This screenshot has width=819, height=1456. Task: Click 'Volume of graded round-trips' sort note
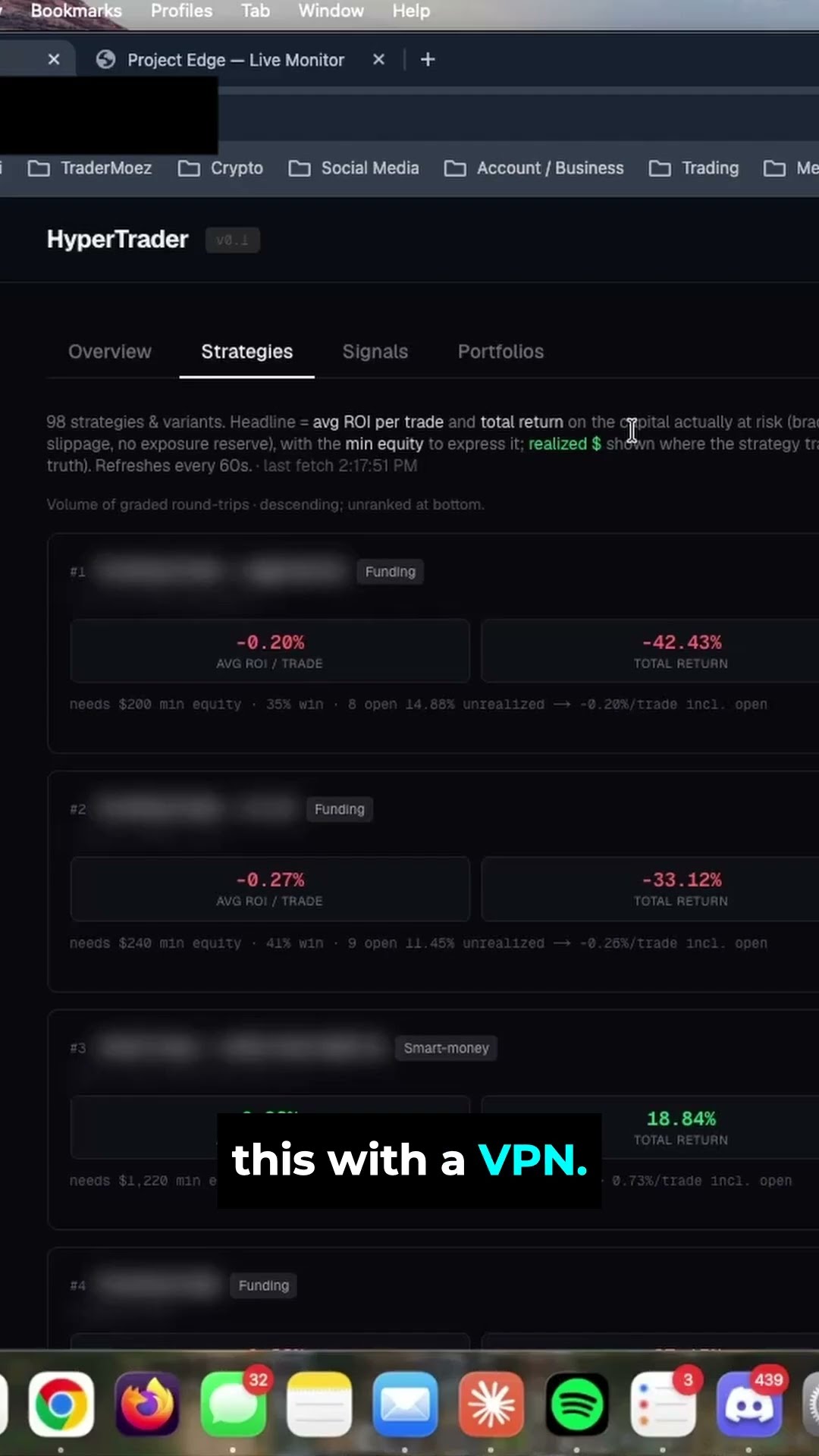tap(265, 504)
